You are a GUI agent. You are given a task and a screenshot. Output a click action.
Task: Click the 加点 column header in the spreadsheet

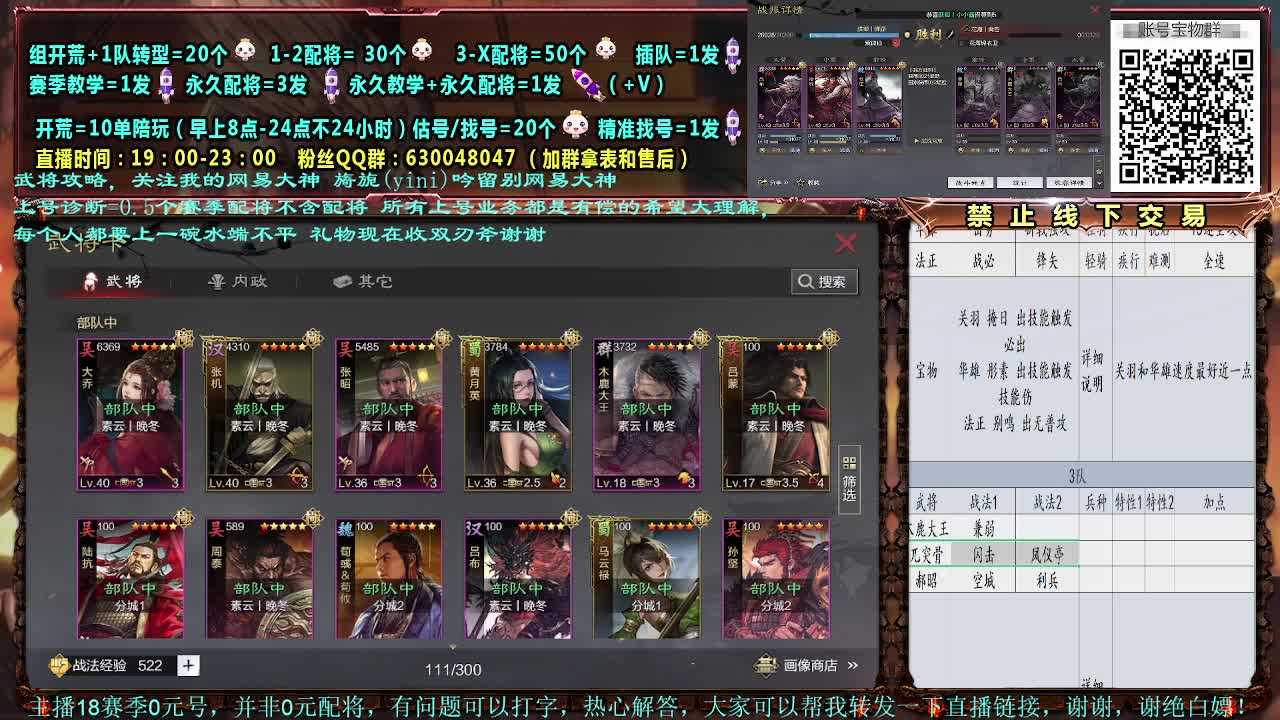pyautogui.click(x=1214, y=502)
